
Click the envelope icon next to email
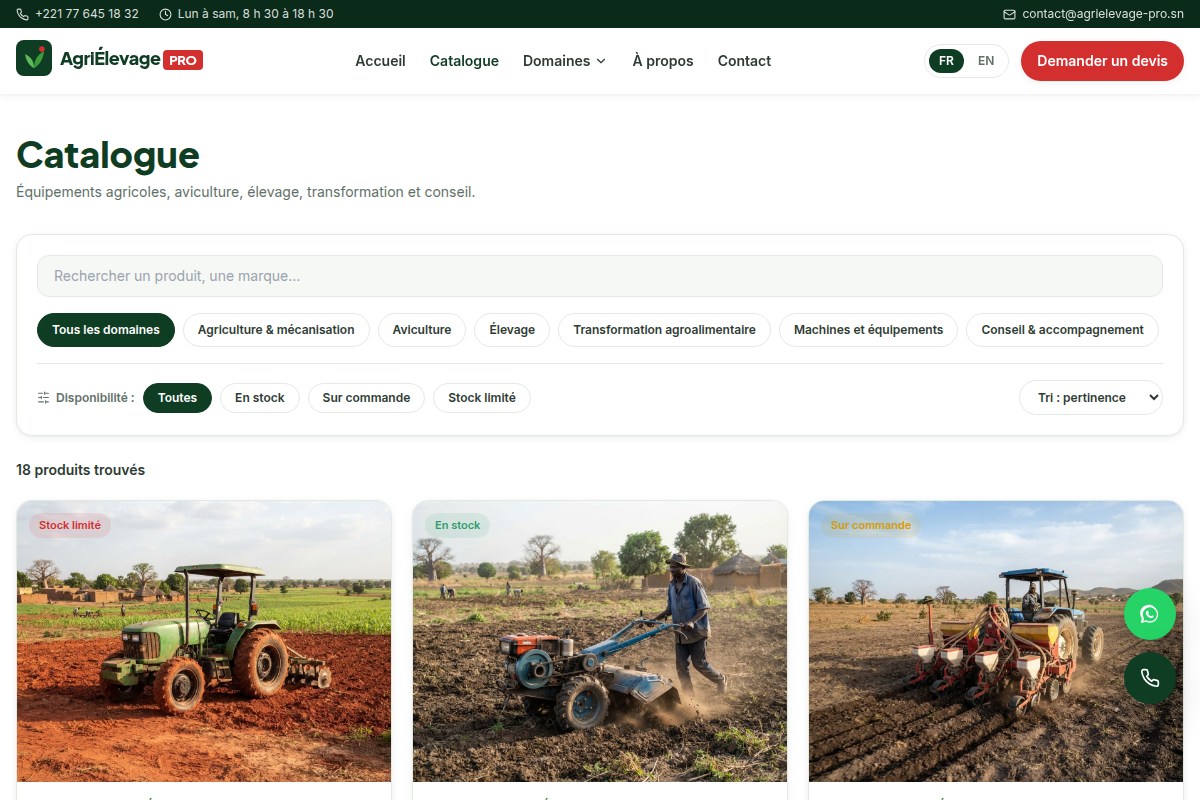tap(1009, 14)
